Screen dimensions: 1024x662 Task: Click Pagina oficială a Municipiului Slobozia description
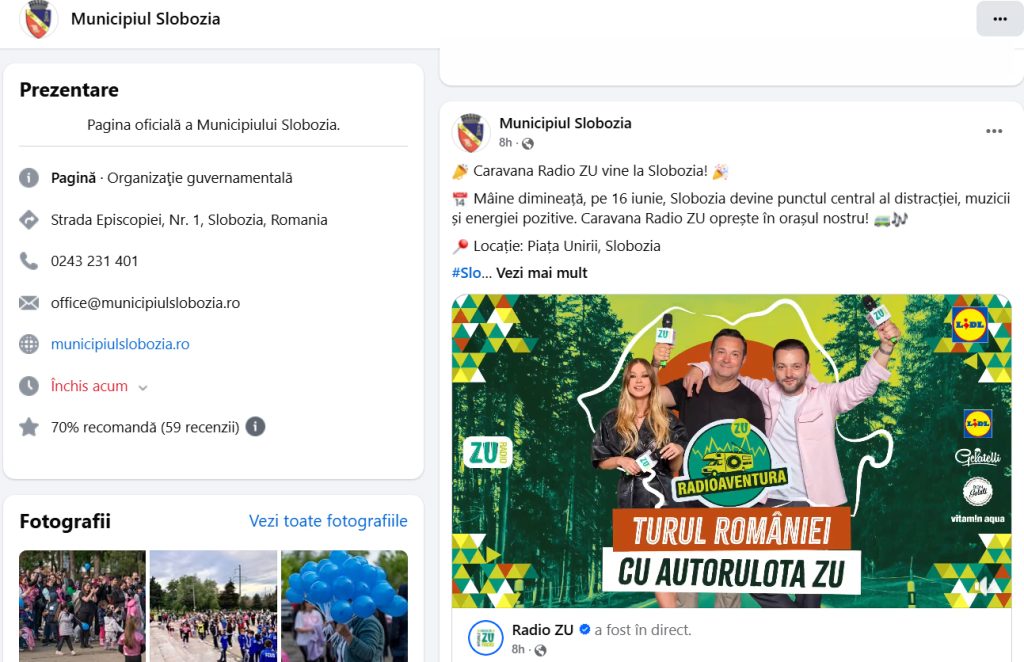[x=214, y=125]
